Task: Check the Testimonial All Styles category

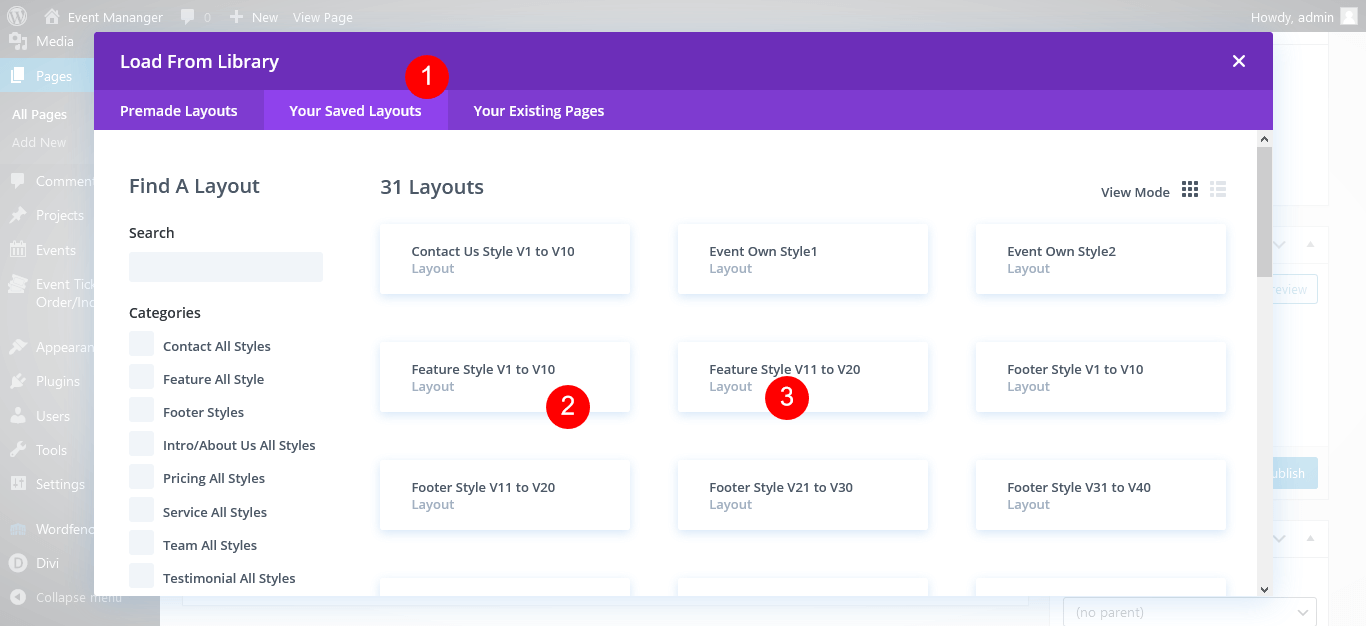Action: pyautogui.click(x=141, y=576)
